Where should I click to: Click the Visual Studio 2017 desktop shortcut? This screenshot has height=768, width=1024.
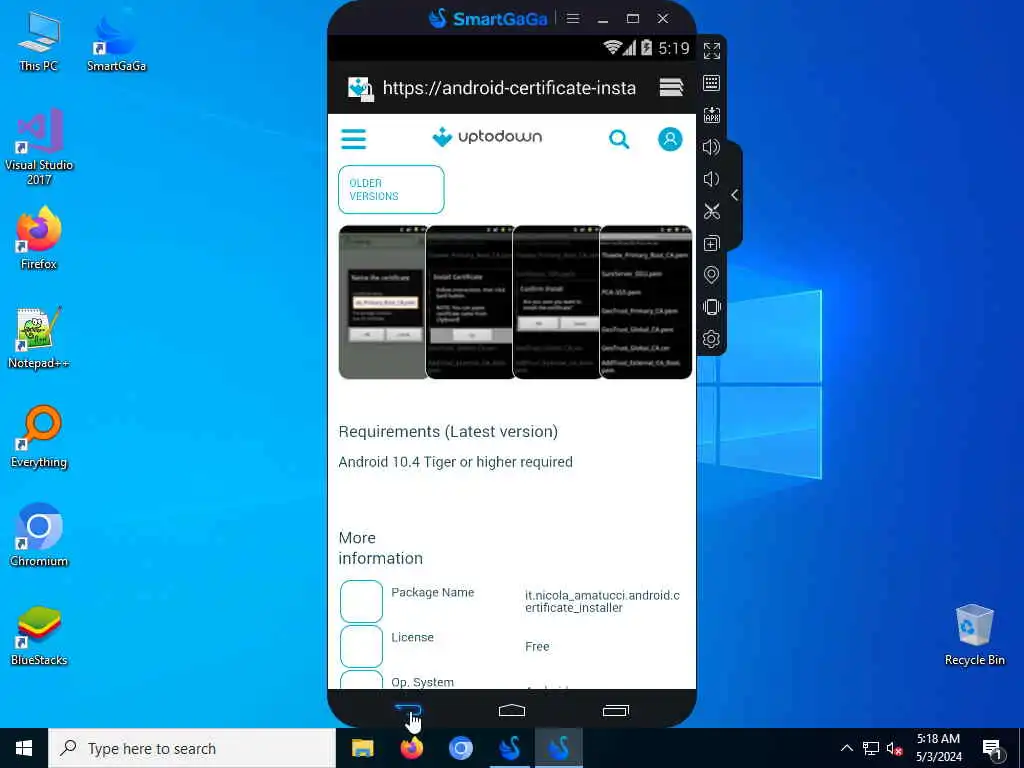pyautogui.click(x=39, y=148)
